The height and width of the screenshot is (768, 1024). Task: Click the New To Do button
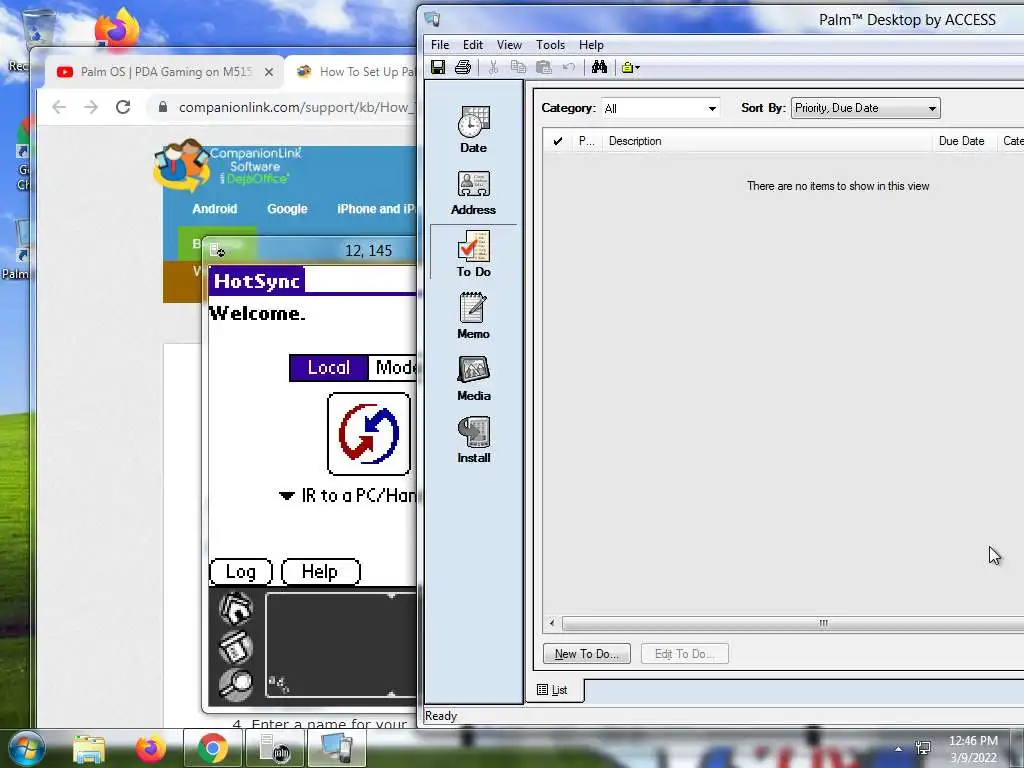click(x=586, y=654)
